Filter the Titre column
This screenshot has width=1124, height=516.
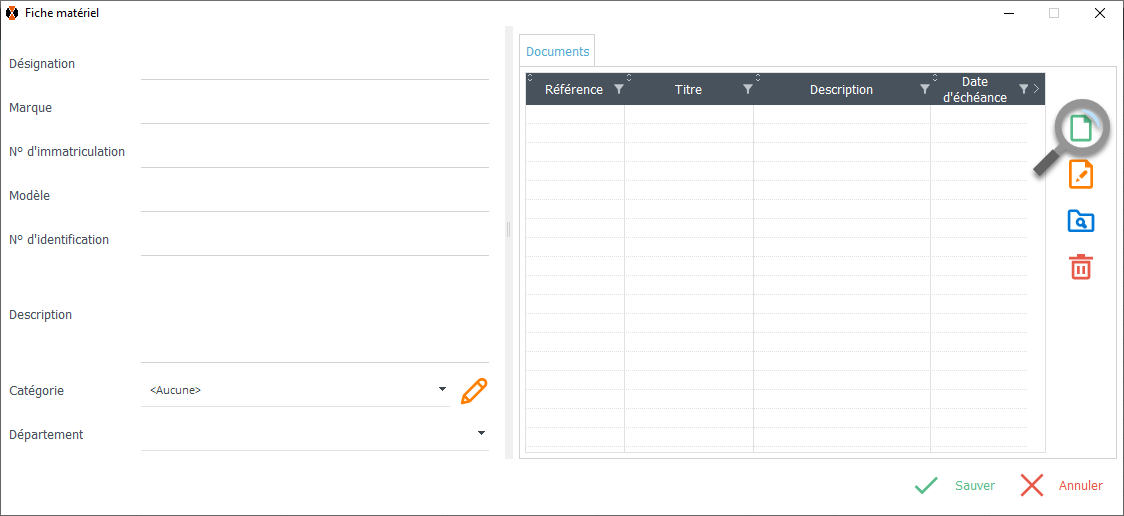747,89
